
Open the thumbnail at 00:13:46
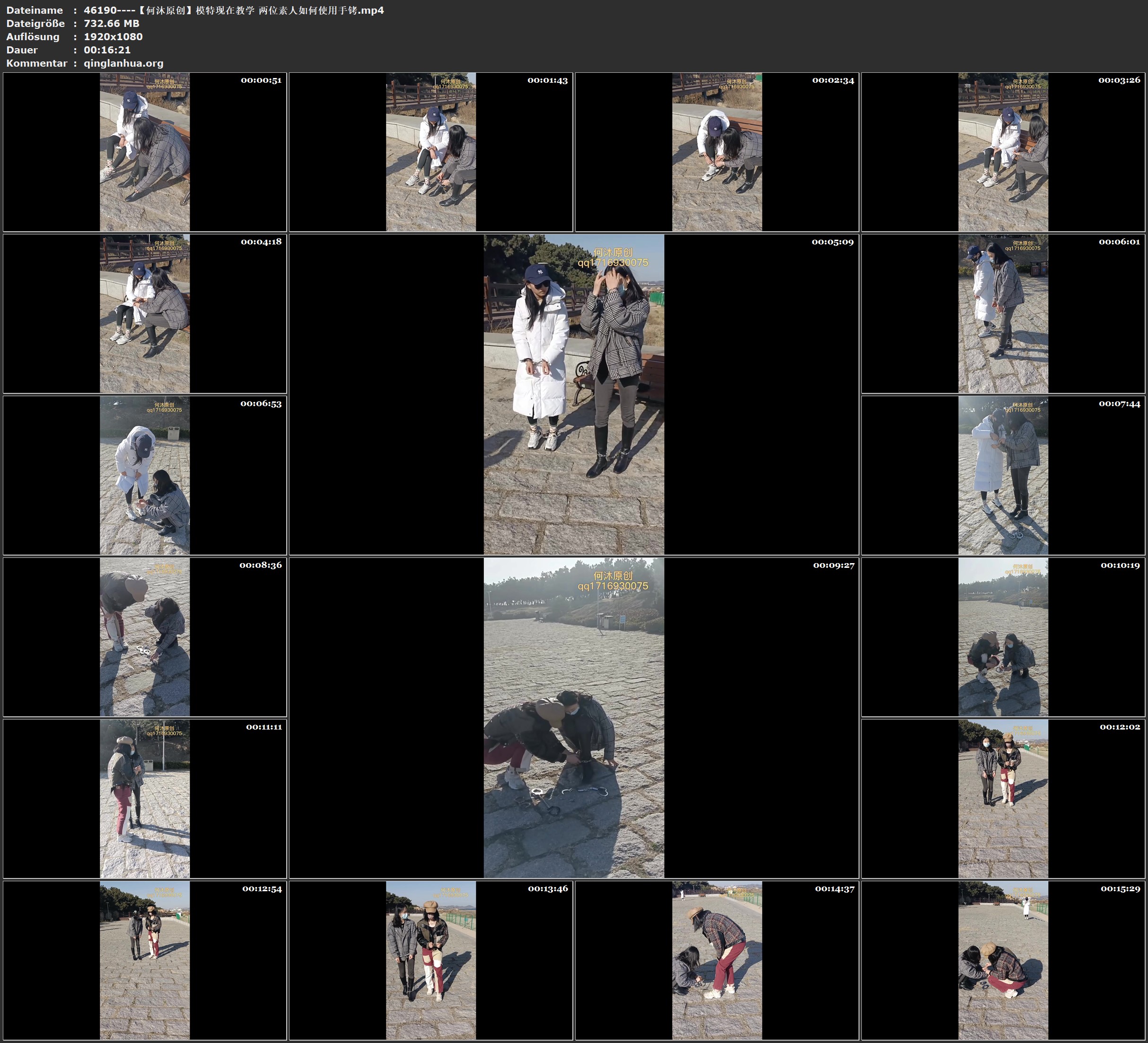(431, 960)
